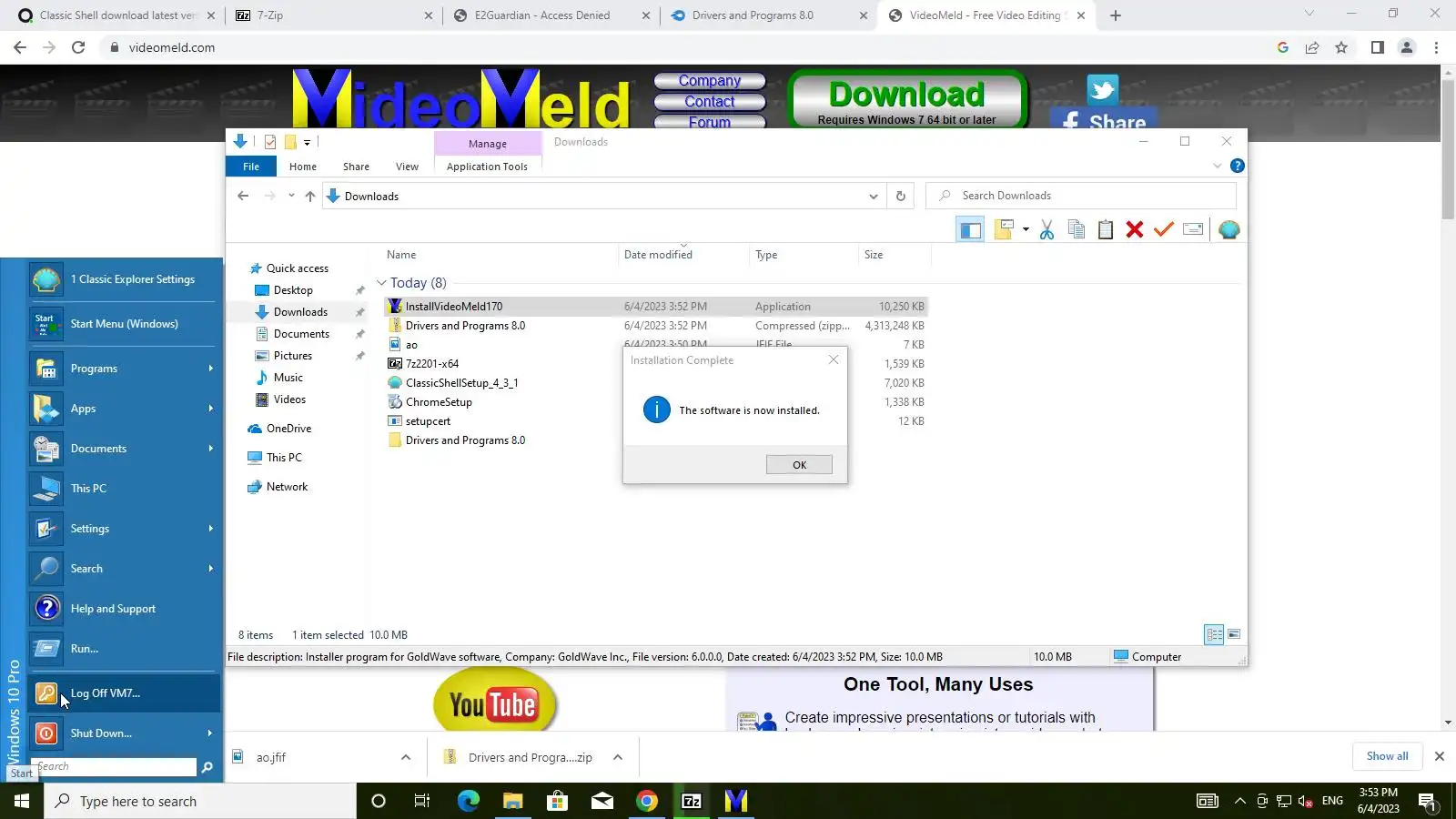Click the Properties quick access toolbar icon
Screen dimensions: 1456x819
tap(270, 142)
